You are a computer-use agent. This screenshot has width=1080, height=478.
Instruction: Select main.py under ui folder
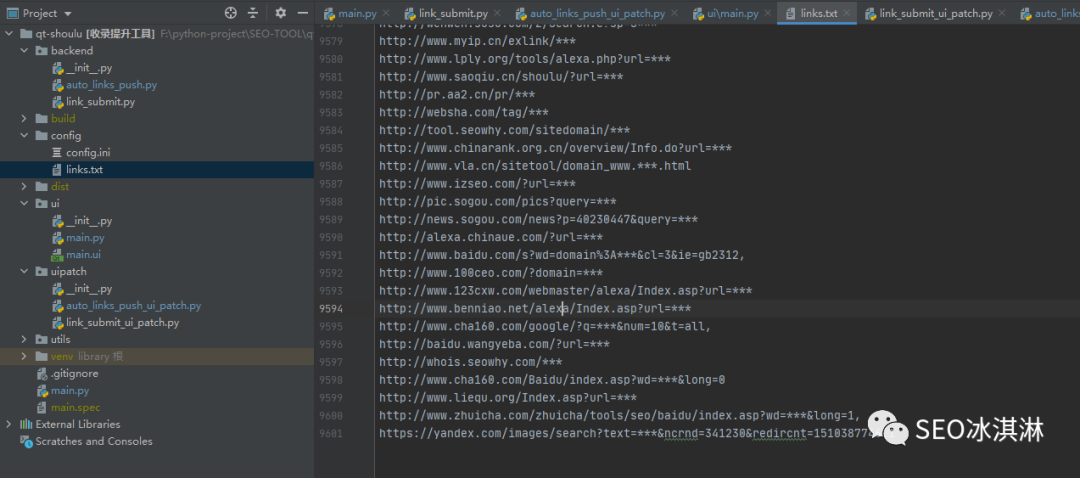pos(85,238)
